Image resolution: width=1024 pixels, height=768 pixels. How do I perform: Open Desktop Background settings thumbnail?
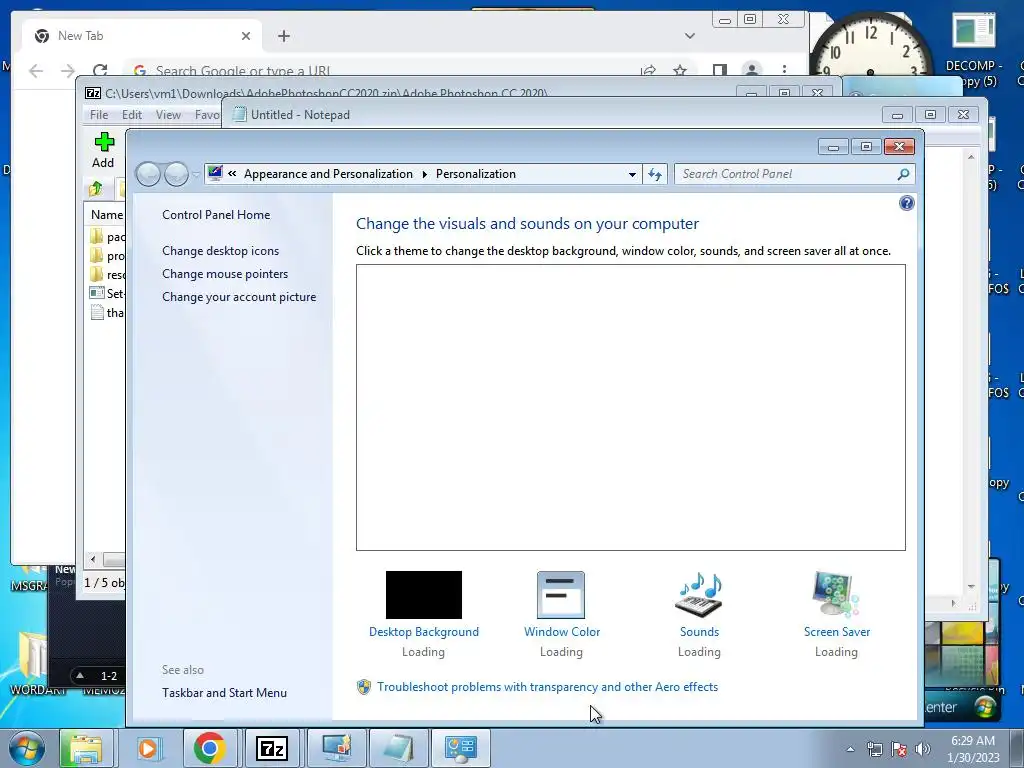pyautogui.click(x=423, y=595)
